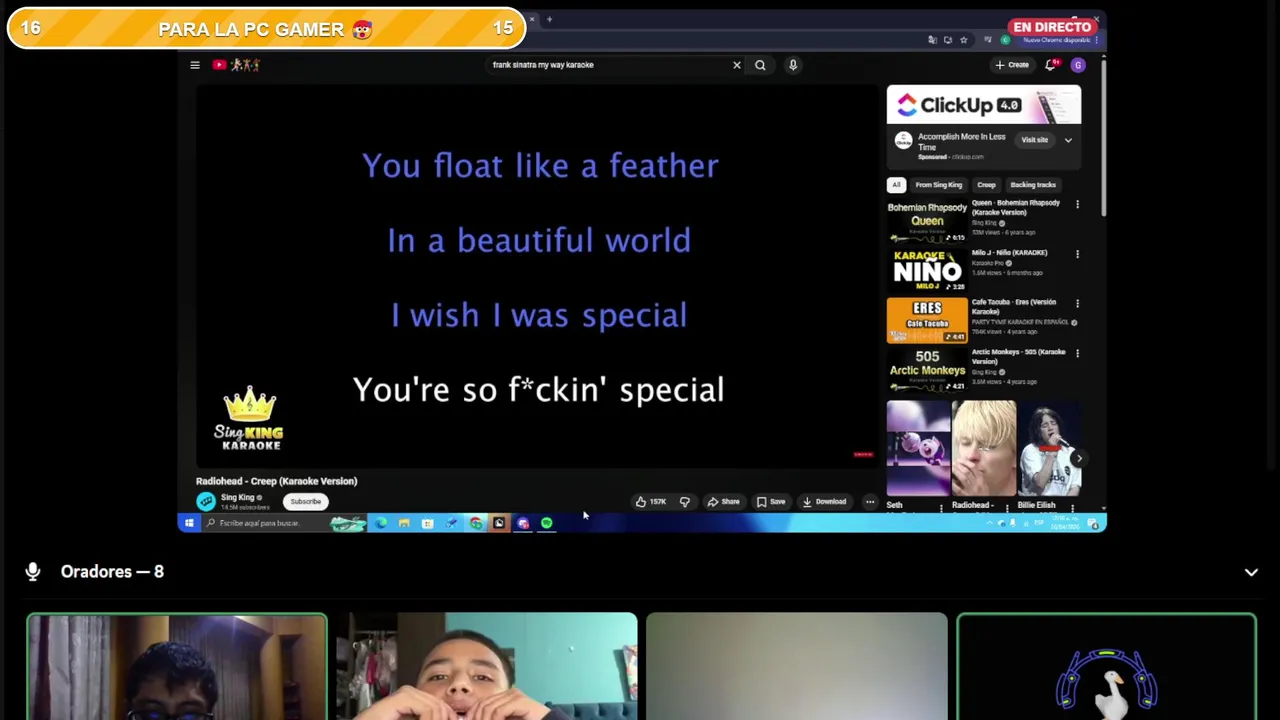Clear the search box with the X icon
The height and width of the screenshot is (720, 1280).
(737, 65)
